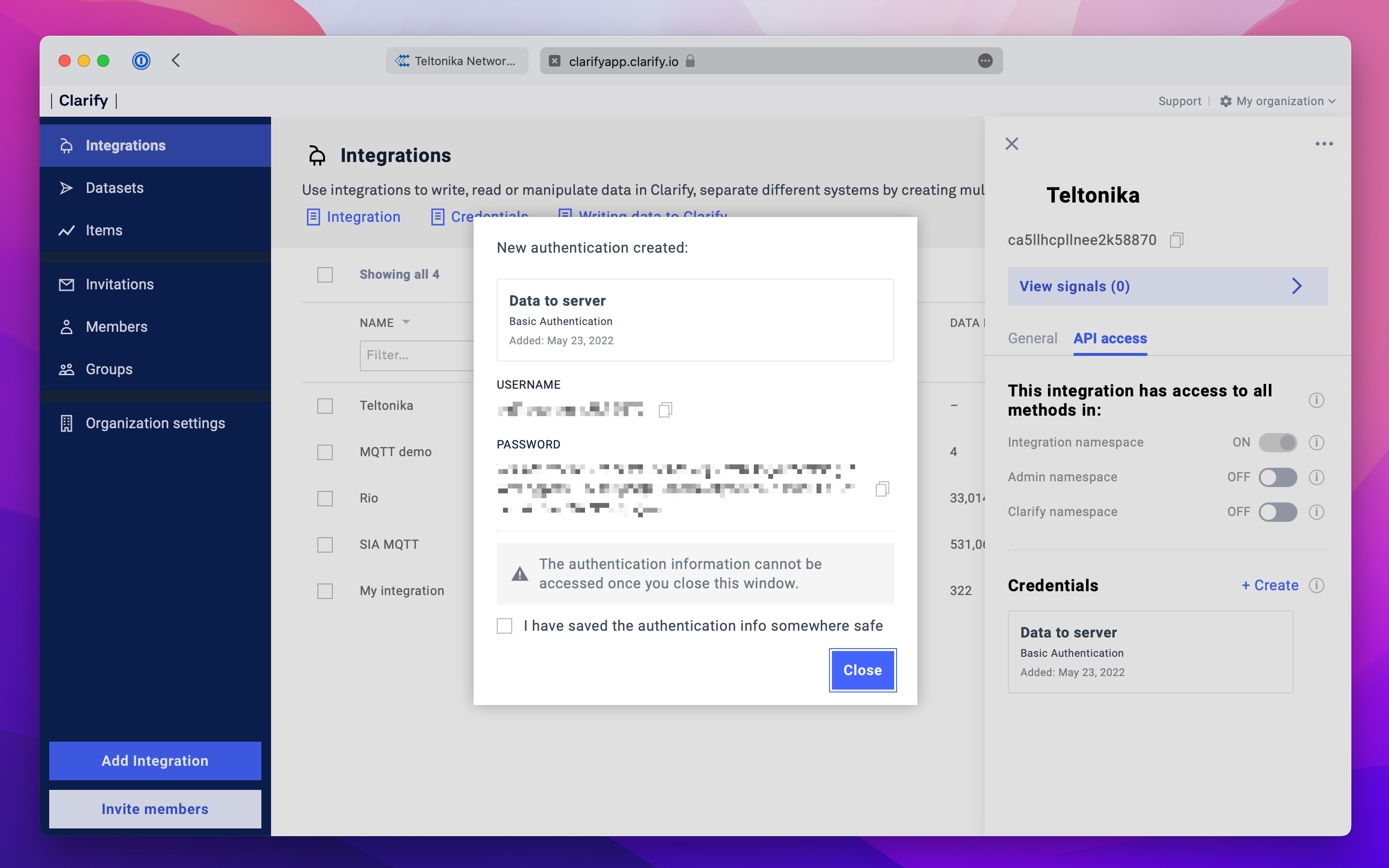Screen dimensions: 1389x868
Task: Turn on the Clarify namespace toggle
Action: point(1277,512)
